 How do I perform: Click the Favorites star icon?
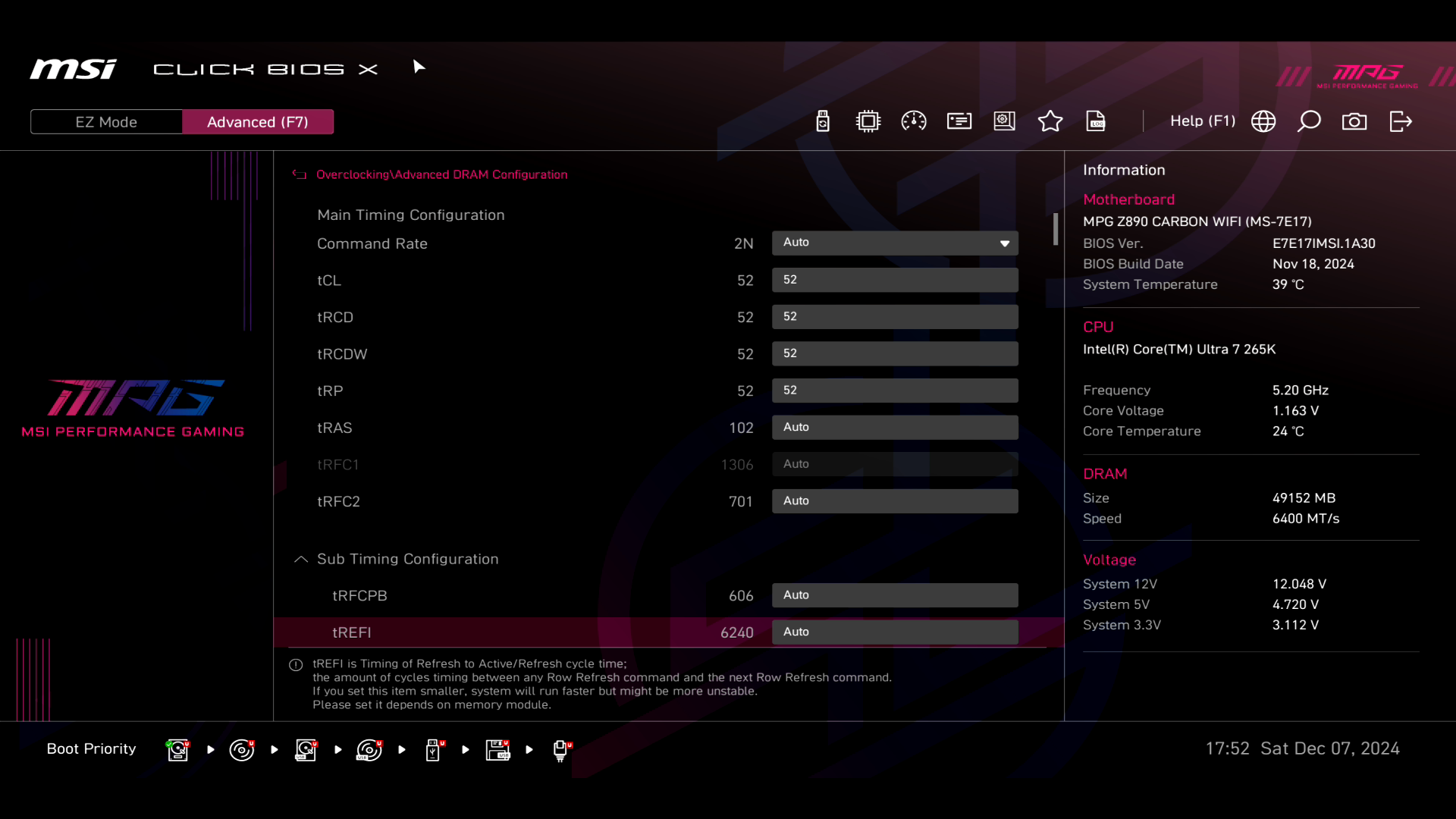1050,121
